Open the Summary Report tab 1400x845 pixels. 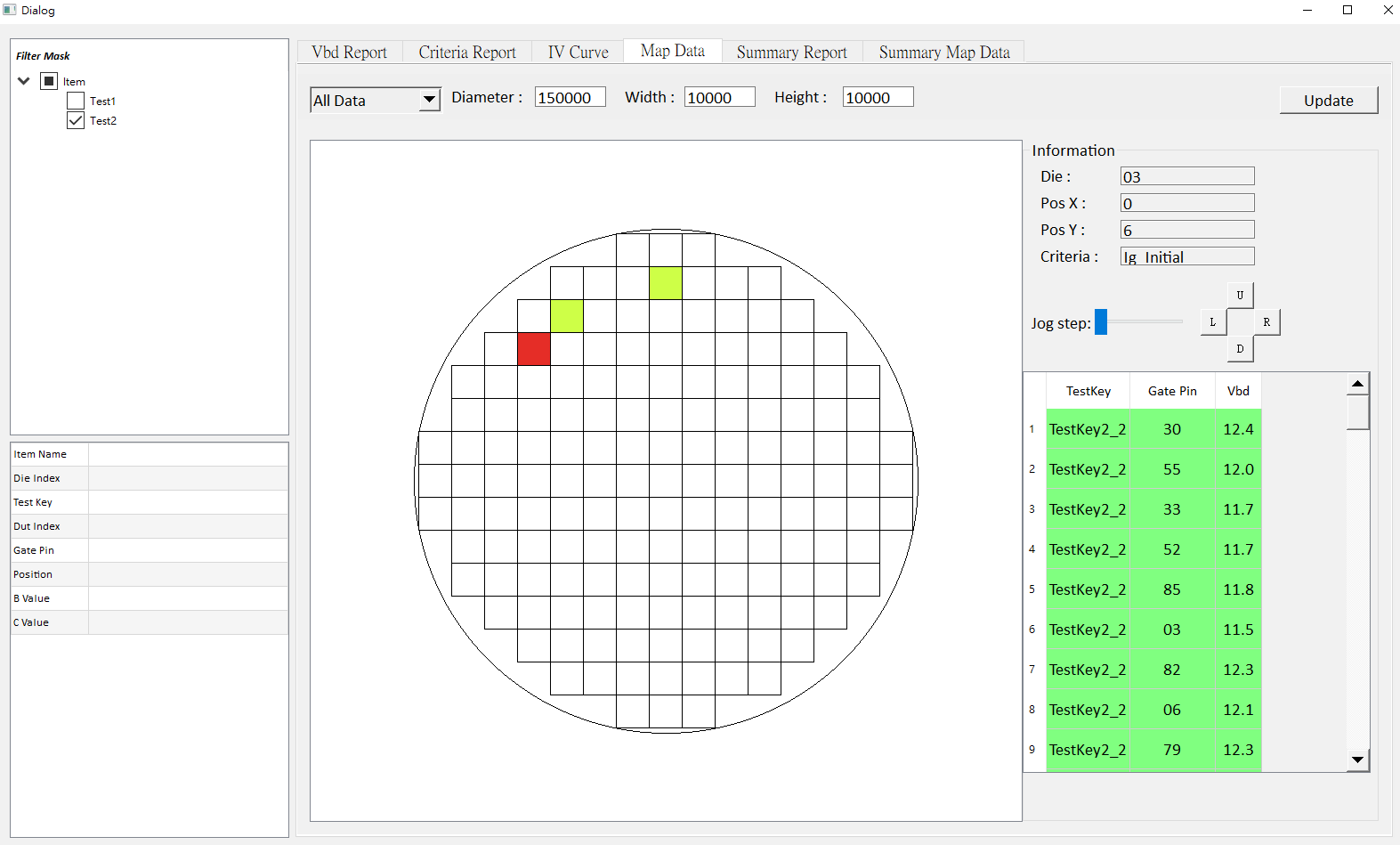coord(792,53)
